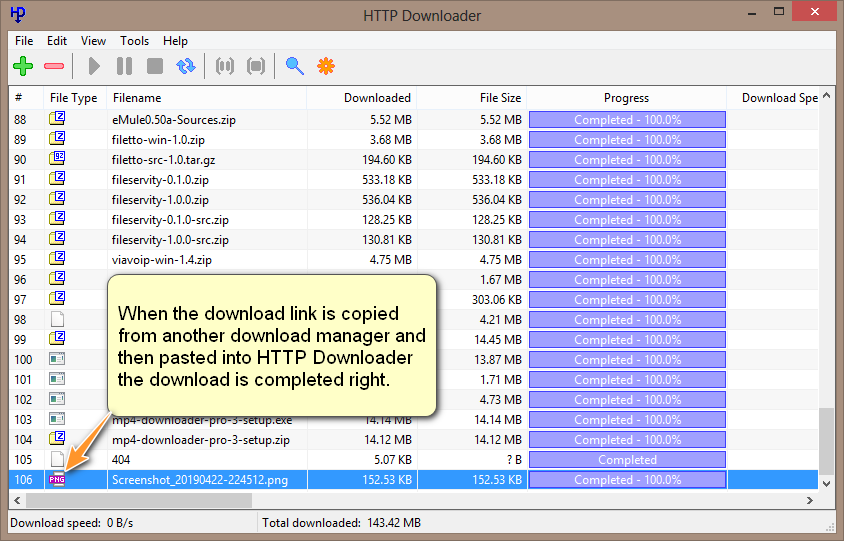Select fileservity-1.0.0-src.zip row
The height and width of the screenshot is (541, 844).
coord(413,240)
